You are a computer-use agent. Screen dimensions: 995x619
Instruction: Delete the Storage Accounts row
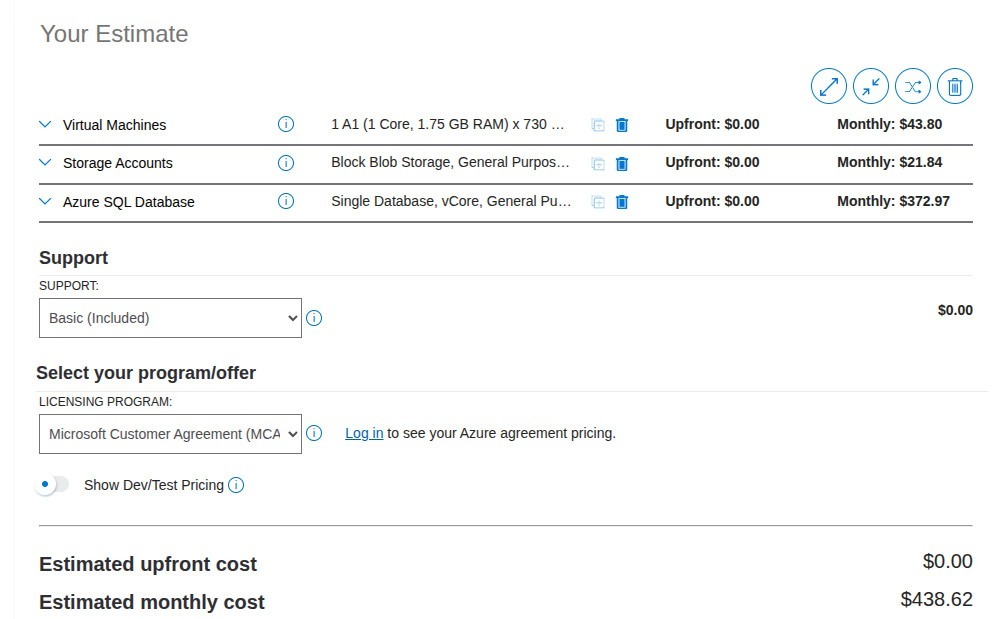point(622,163)
